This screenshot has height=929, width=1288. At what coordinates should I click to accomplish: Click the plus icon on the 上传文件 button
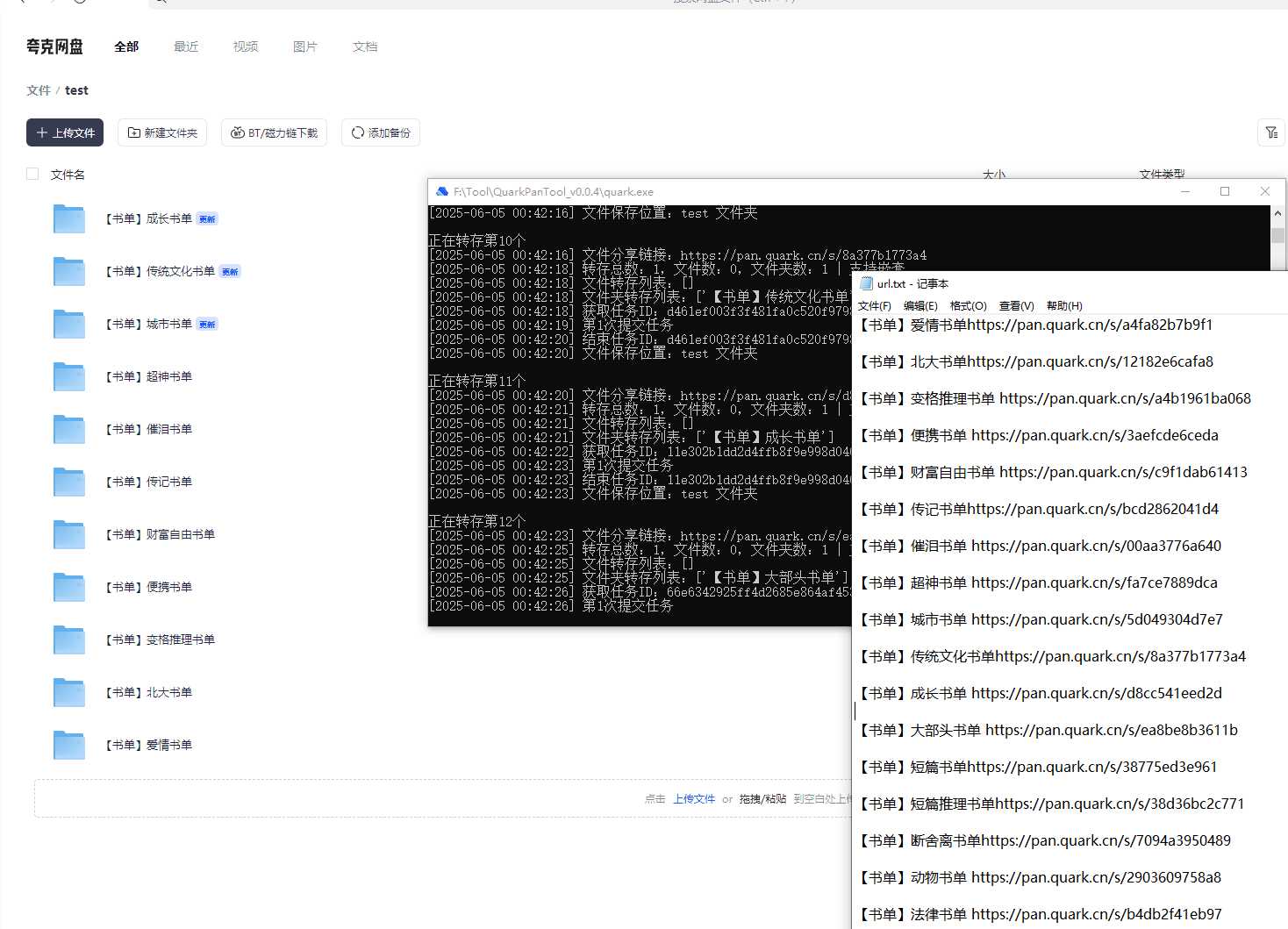(x=41, y=132)
